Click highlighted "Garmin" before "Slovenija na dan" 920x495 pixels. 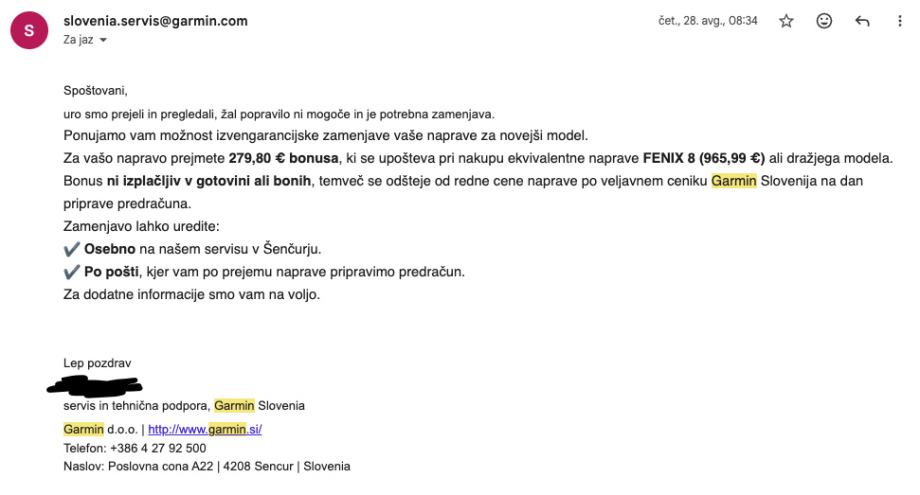[x=734, y=181]
